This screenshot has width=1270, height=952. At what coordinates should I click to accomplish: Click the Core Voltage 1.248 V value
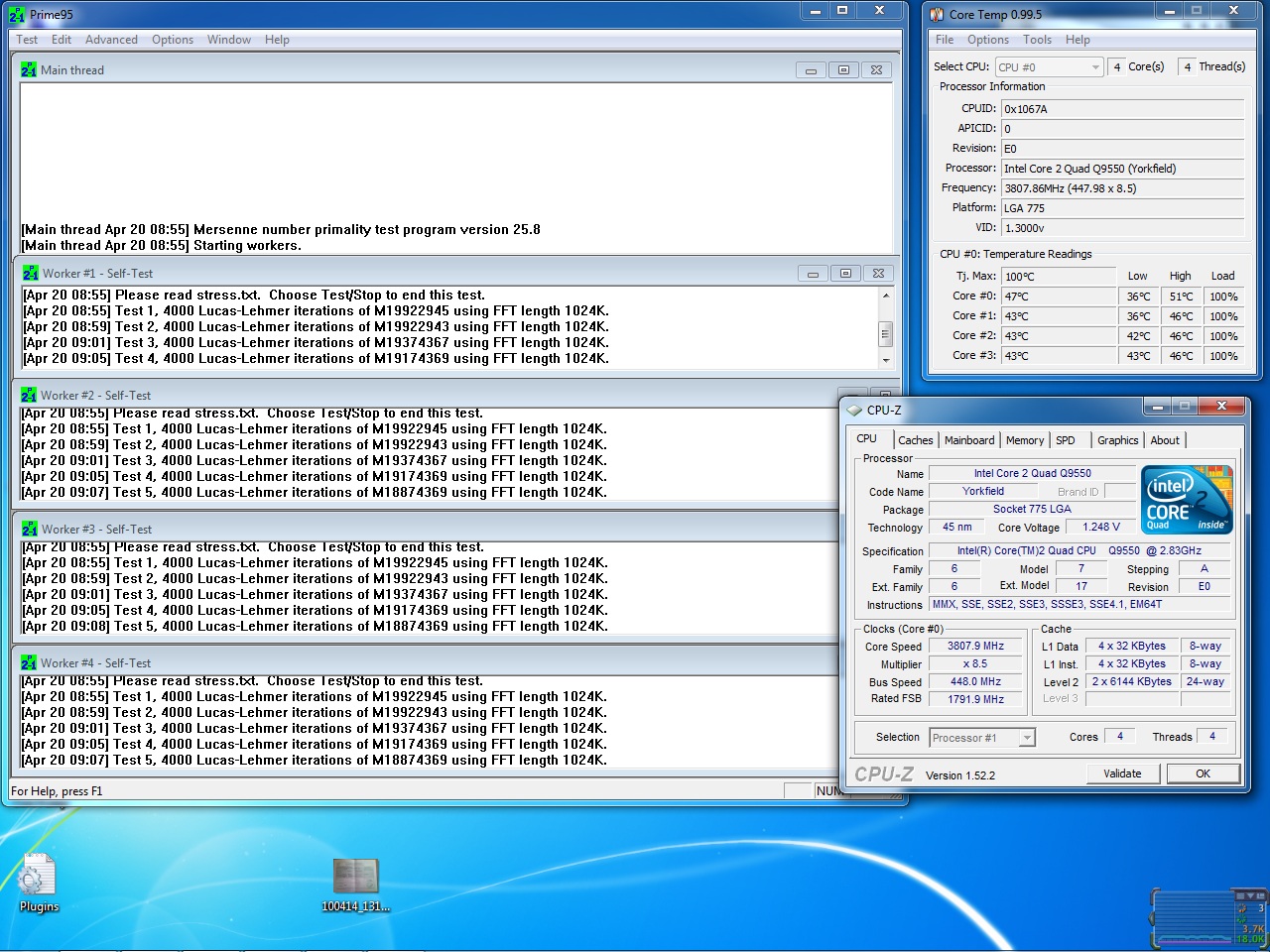click(1100, 527)
